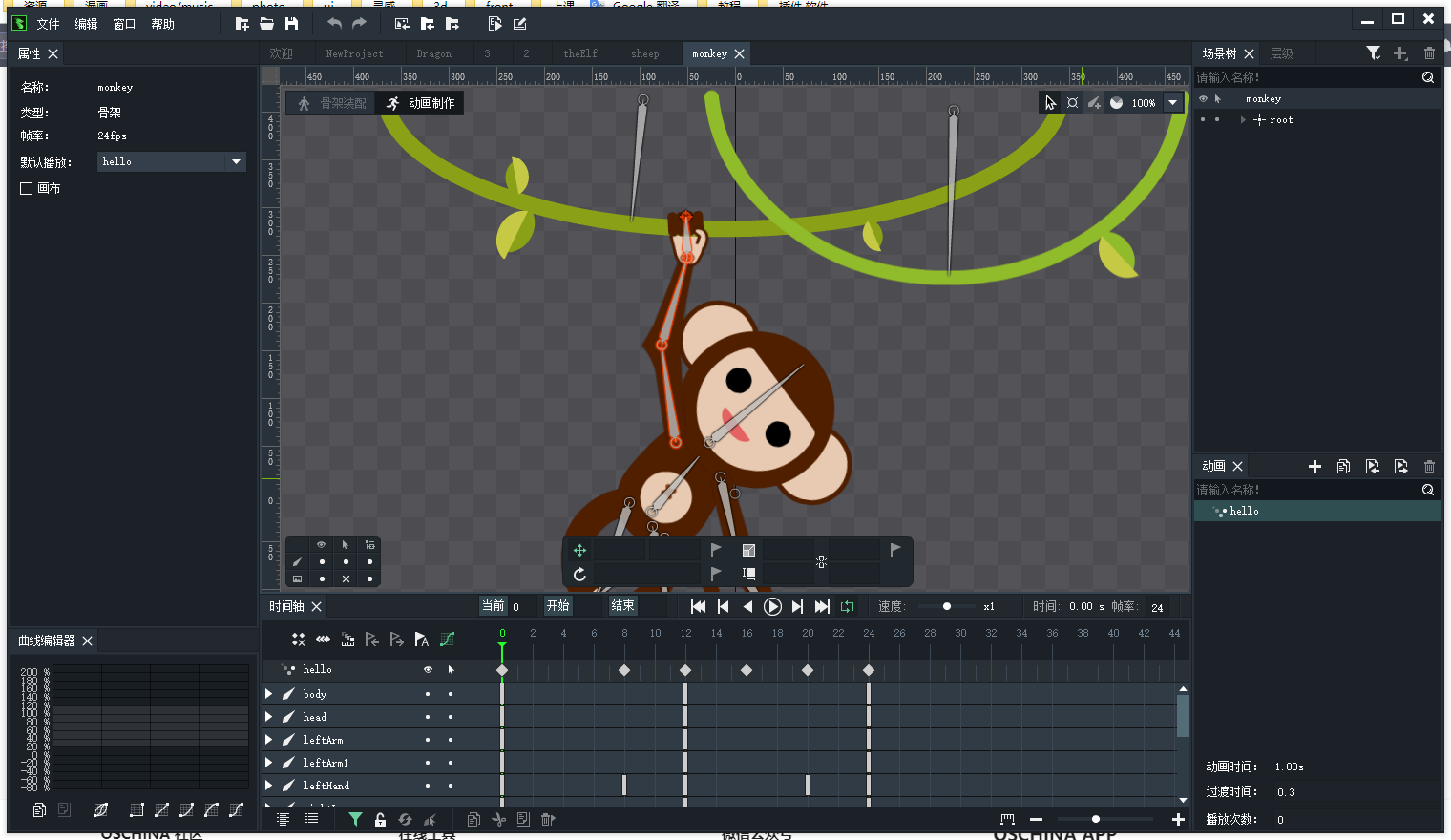1451x840 pixels.
Task: Toggle visibility dot for leftArm timeline row
Action: [428, 740]
